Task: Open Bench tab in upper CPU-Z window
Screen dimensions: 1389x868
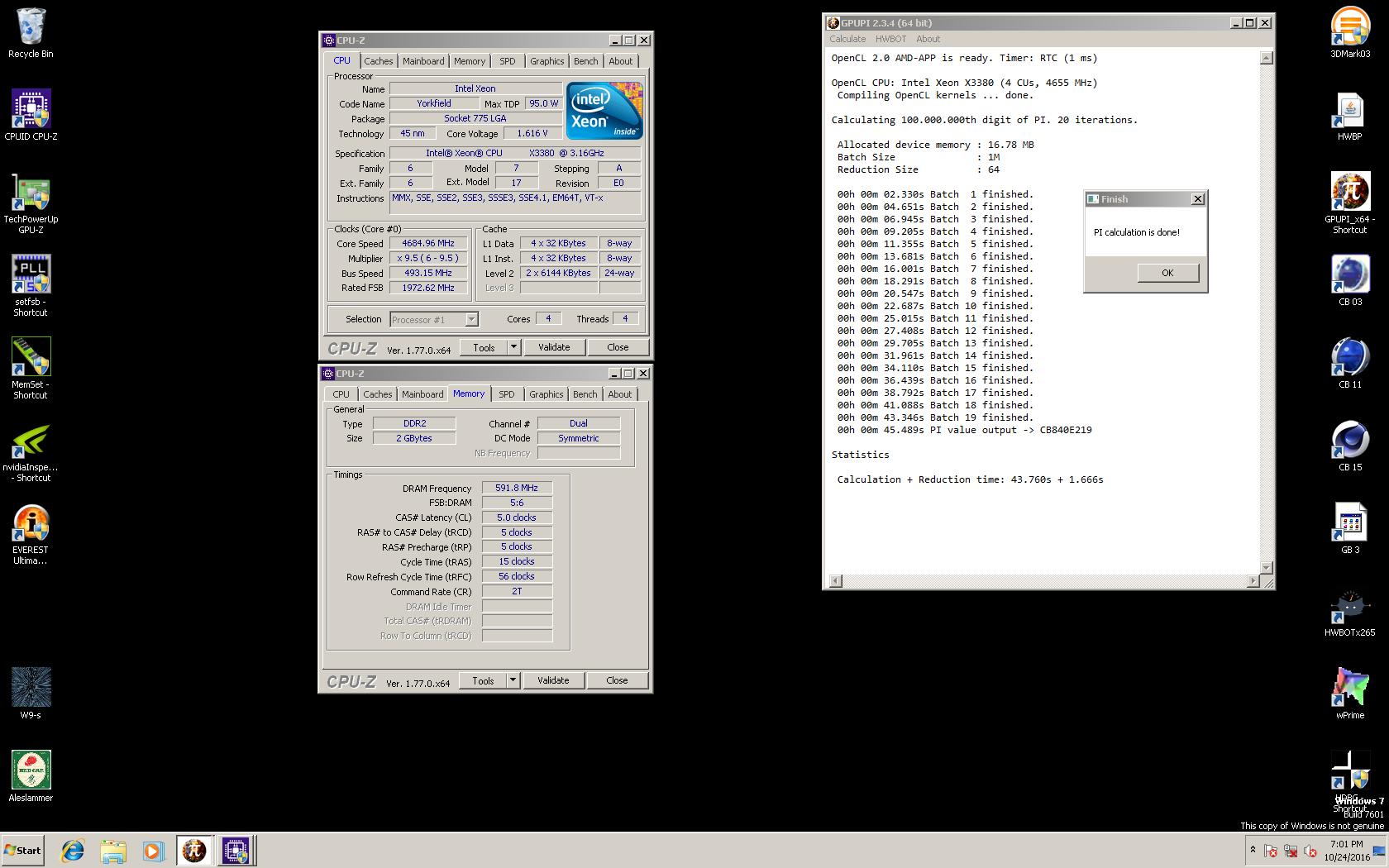Action: coord(585,61)
